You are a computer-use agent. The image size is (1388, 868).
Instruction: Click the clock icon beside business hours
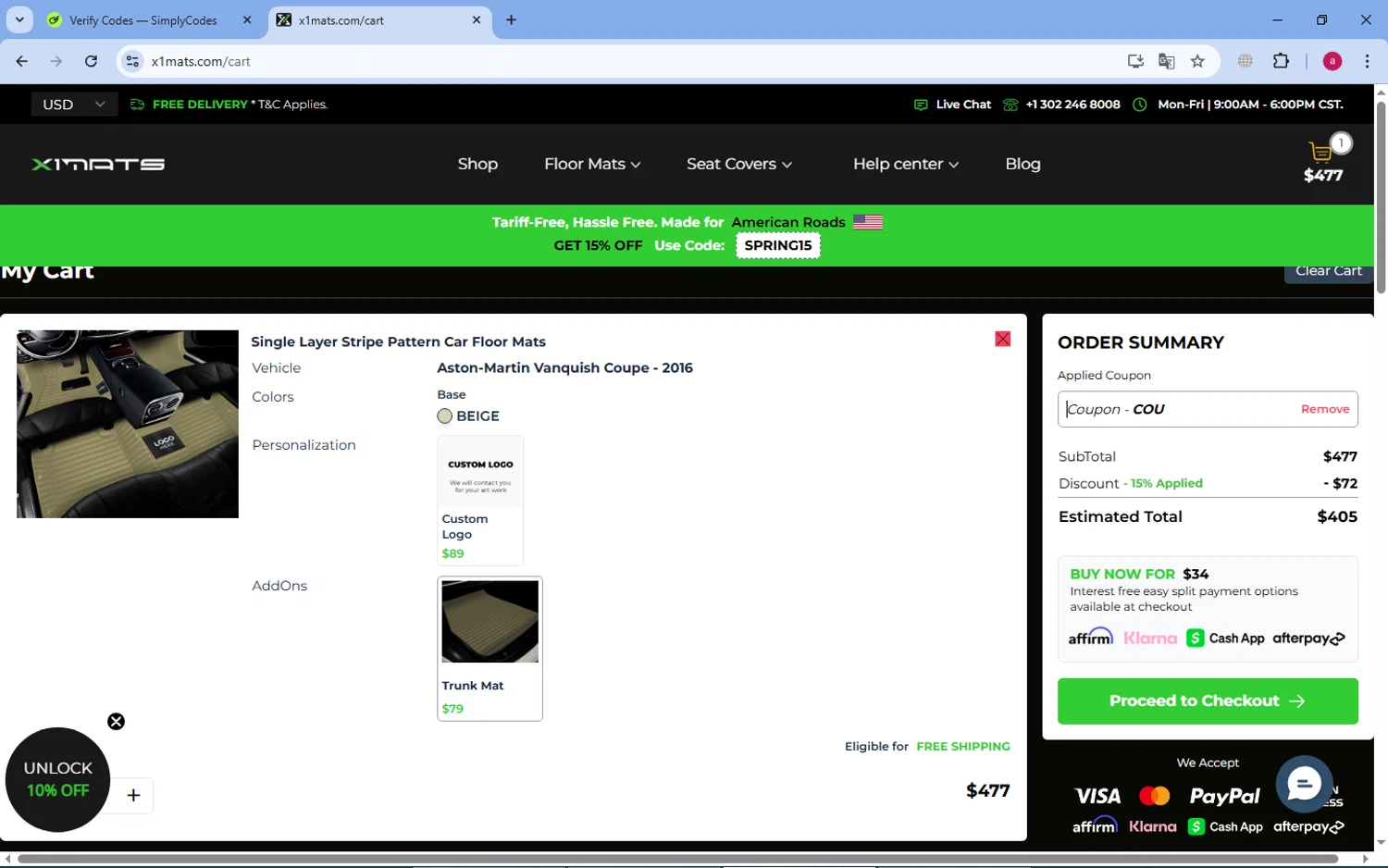(1140, 105)
